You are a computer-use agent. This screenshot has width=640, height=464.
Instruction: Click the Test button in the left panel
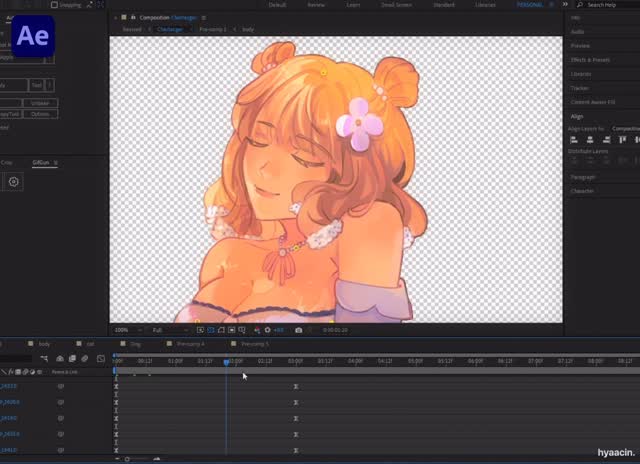point(37,85)
